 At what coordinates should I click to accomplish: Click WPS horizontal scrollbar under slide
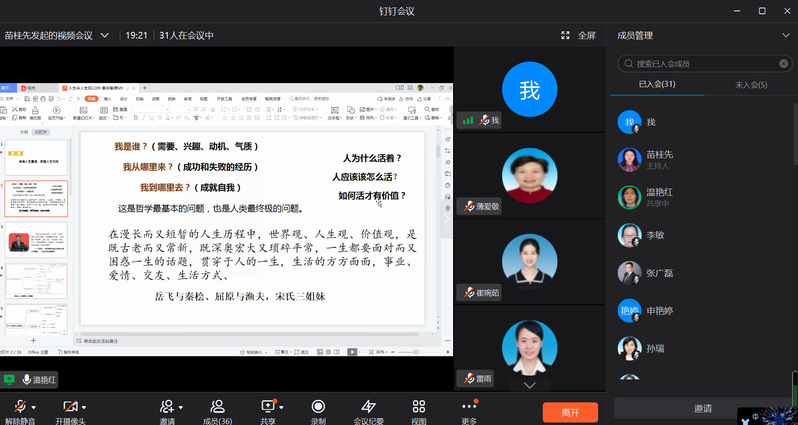249,334
